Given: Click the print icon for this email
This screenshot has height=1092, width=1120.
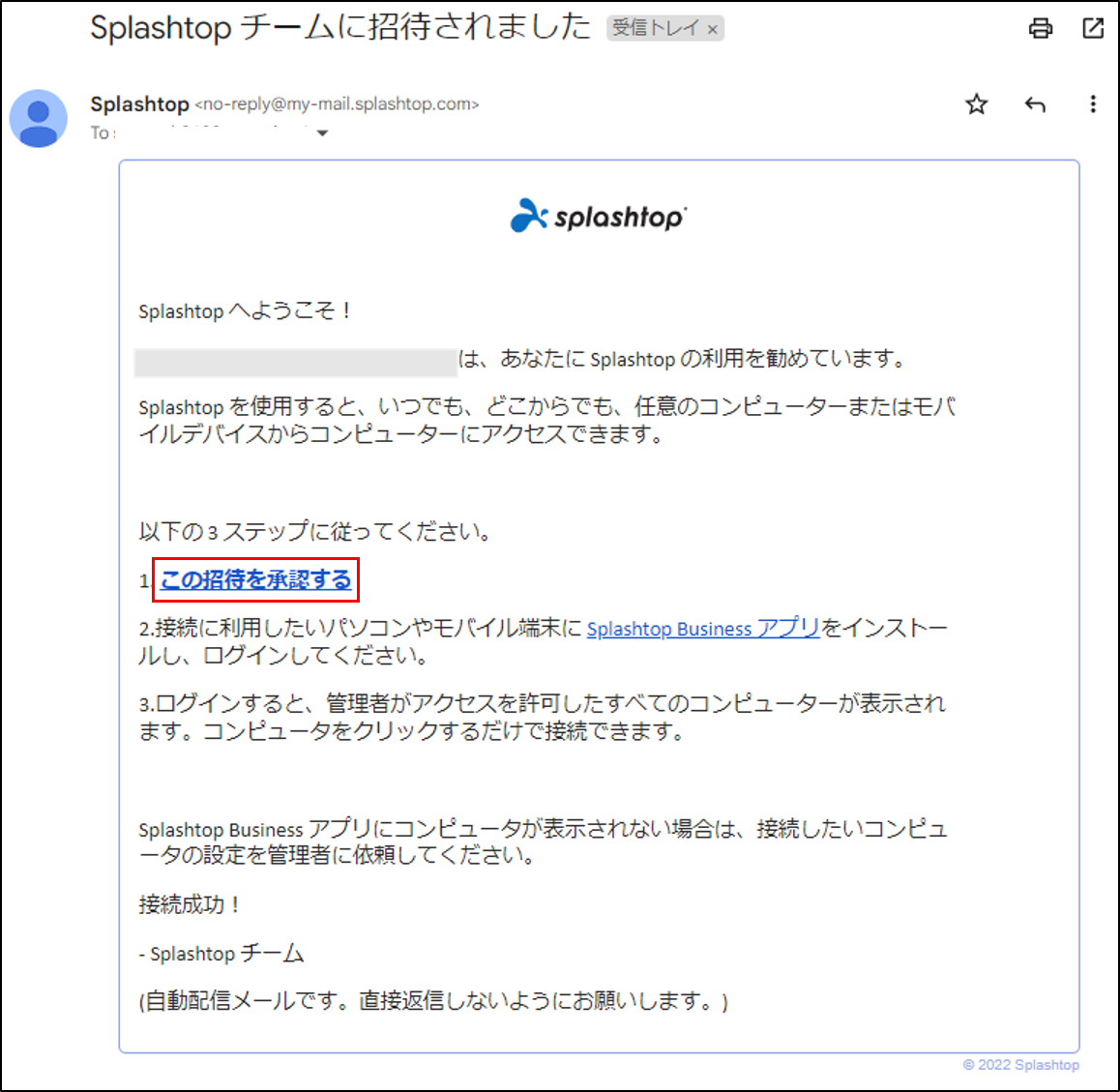Looking at the screenshot, I should 1040,29.
